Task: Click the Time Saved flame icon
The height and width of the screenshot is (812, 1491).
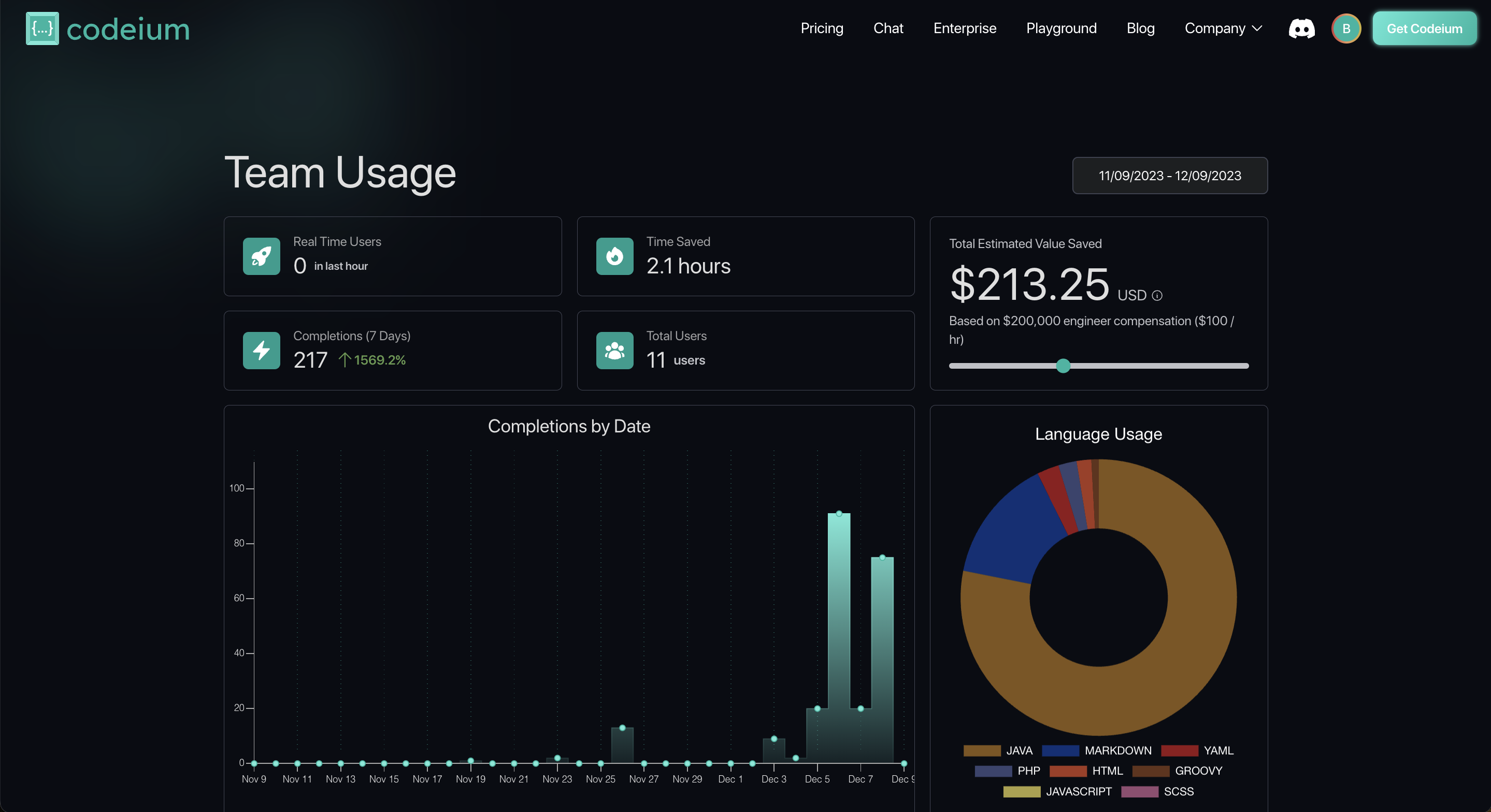Action: coord(615,256)
